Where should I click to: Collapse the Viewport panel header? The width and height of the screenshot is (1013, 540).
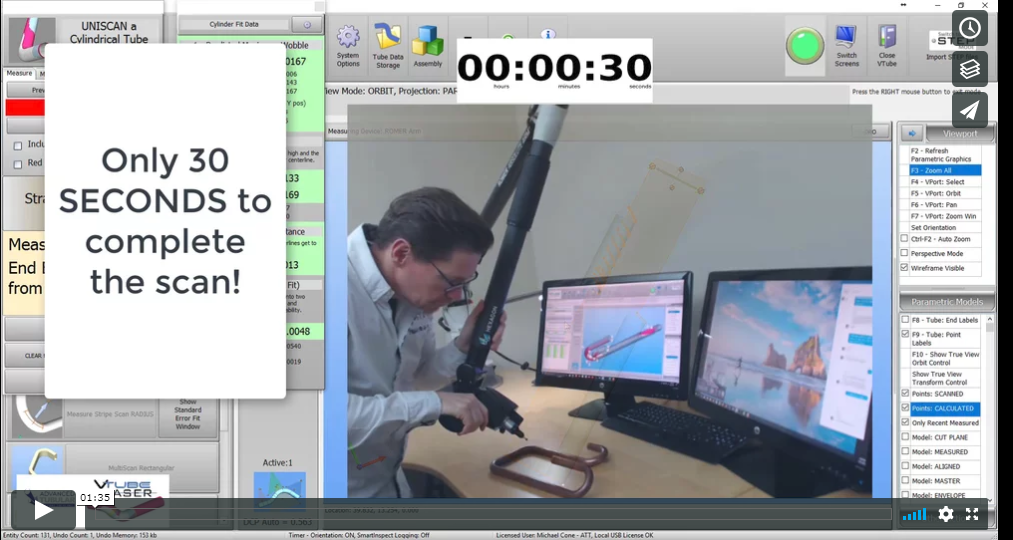click(953, 133)
